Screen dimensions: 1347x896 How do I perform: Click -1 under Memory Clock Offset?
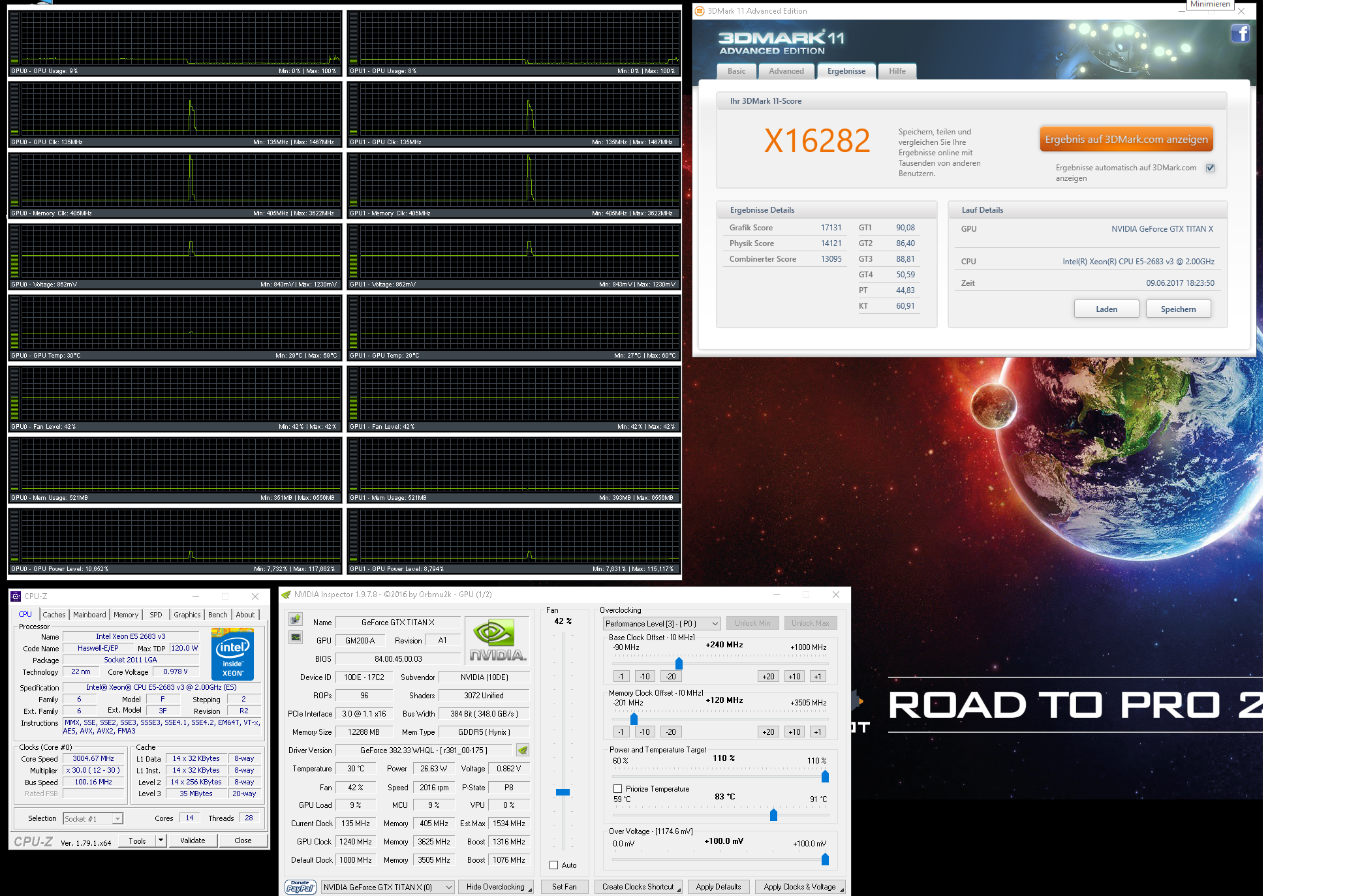click(621, 732)
